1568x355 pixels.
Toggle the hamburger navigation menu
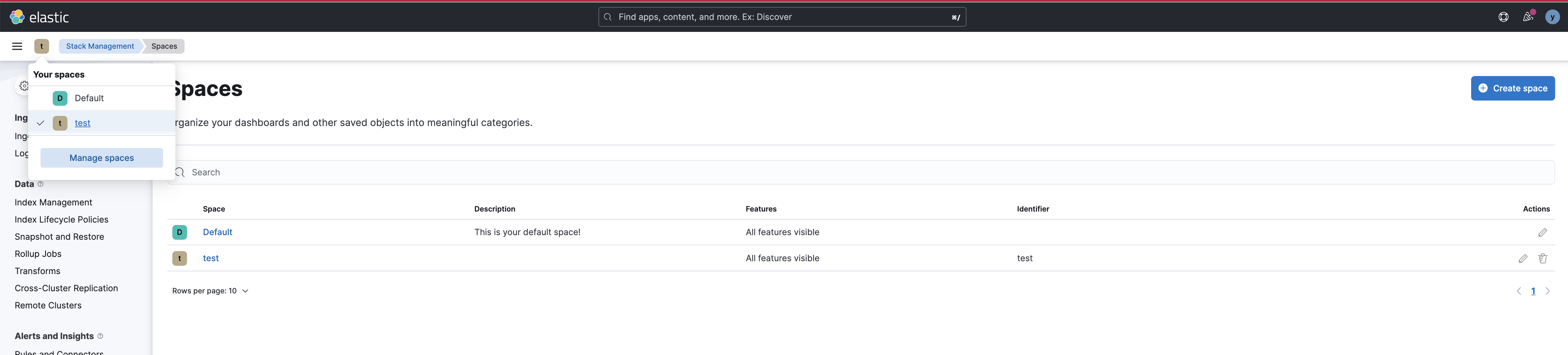tap(17, 46)
